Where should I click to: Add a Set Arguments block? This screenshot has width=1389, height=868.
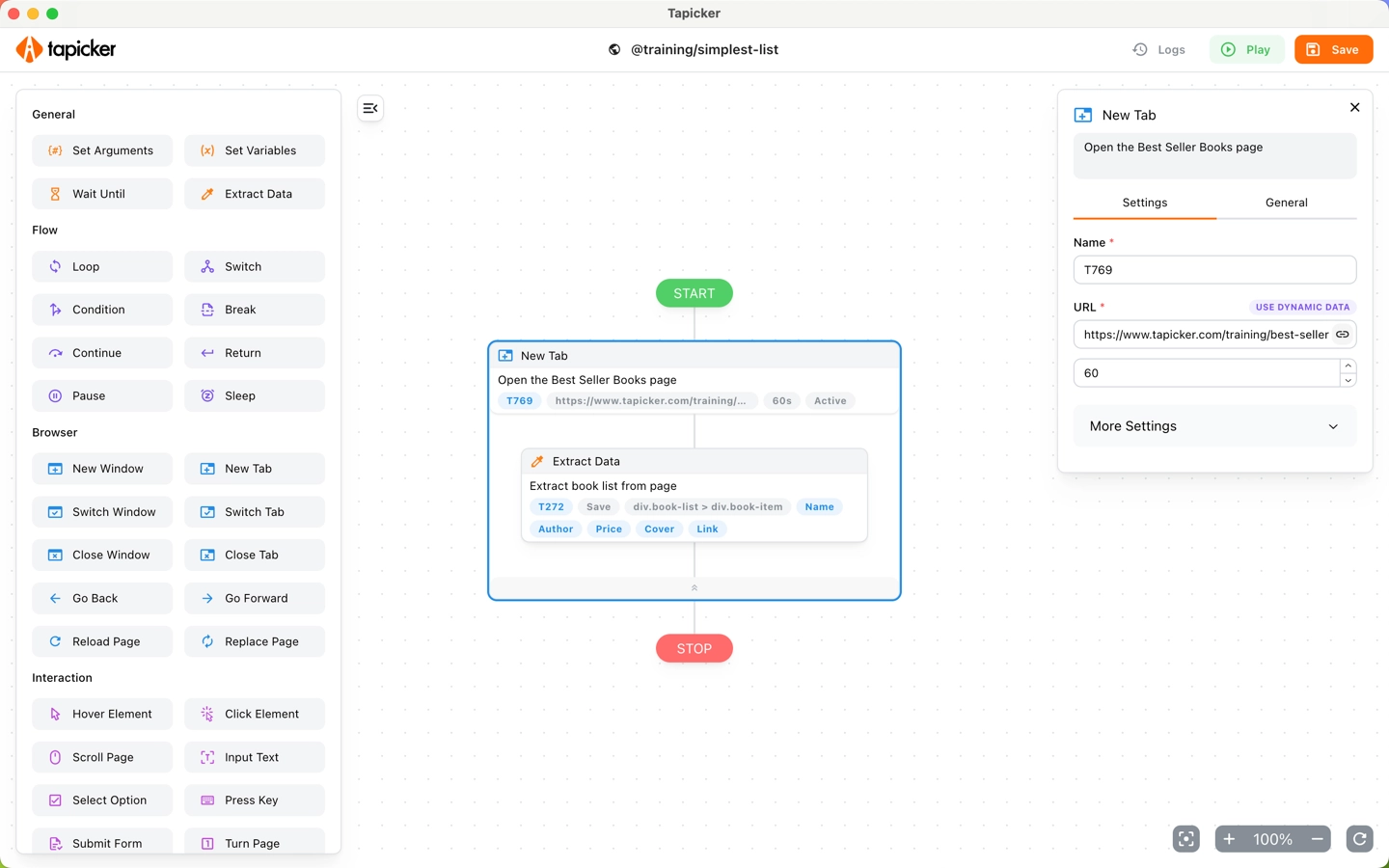[x=102, y=150]
